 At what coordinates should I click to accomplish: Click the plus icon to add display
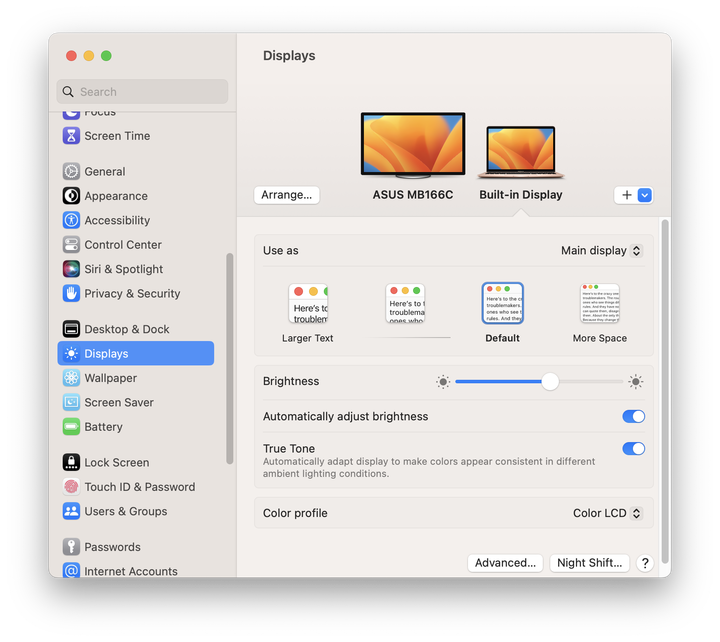626,195
